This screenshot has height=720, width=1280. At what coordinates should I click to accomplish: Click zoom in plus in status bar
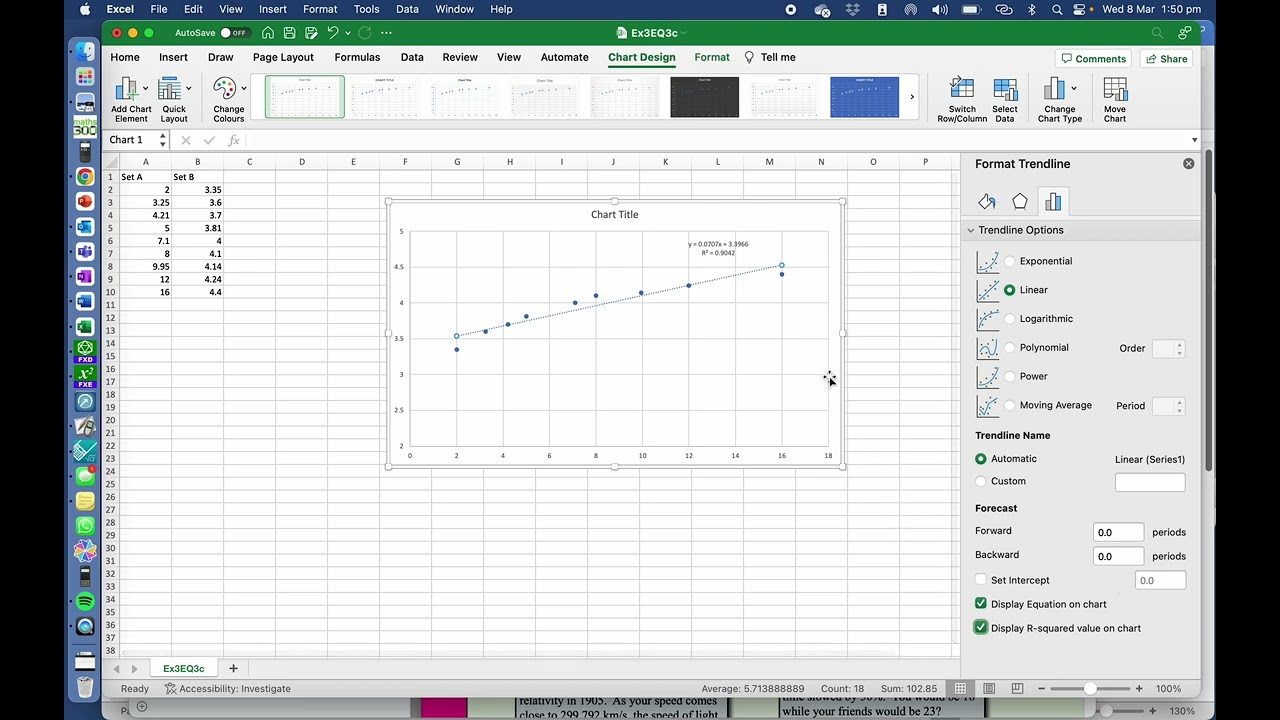[1139, 688]
